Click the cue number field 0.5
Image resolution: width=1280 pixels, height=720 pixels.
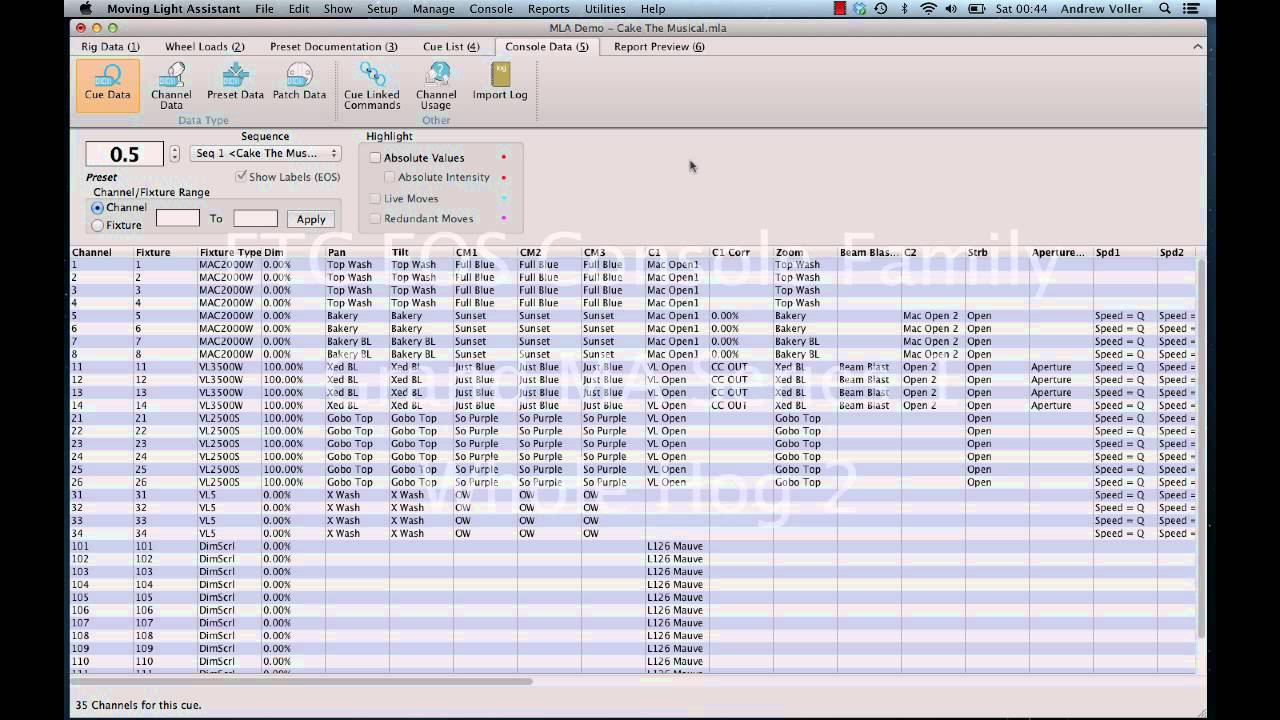coord(124,154)
